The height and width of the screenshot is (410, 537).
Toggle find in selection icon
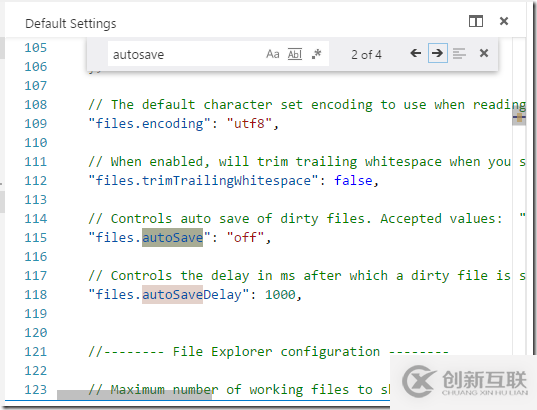tap(459, 53)
